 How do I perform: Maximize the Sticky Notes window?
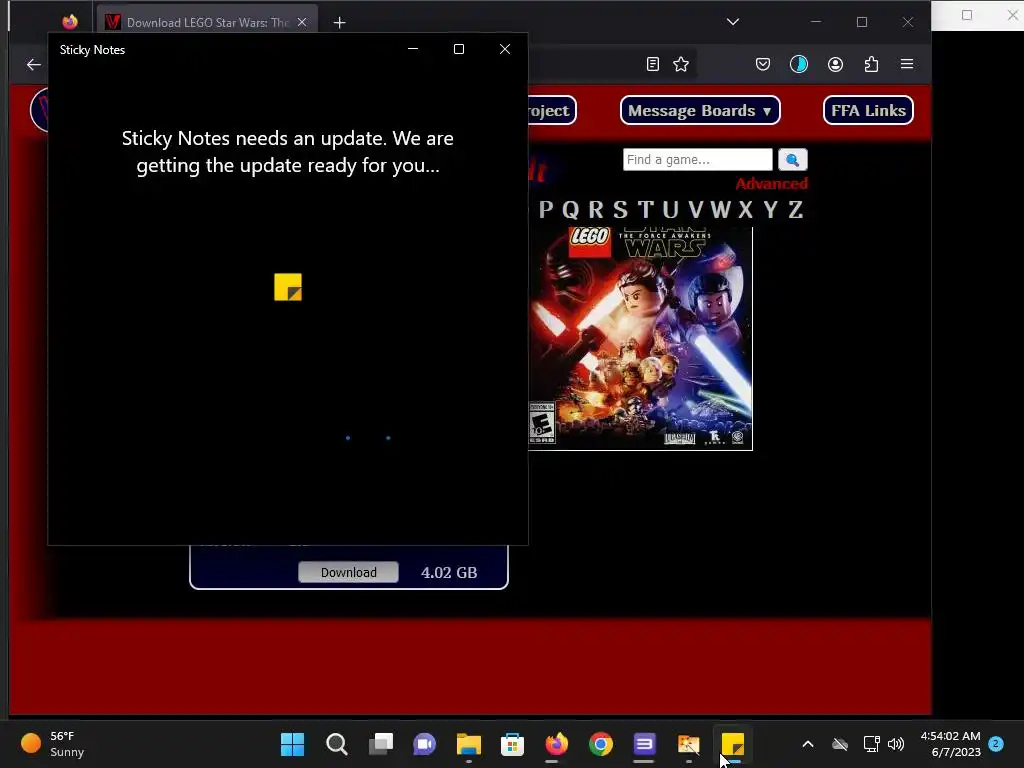(458, 49)
